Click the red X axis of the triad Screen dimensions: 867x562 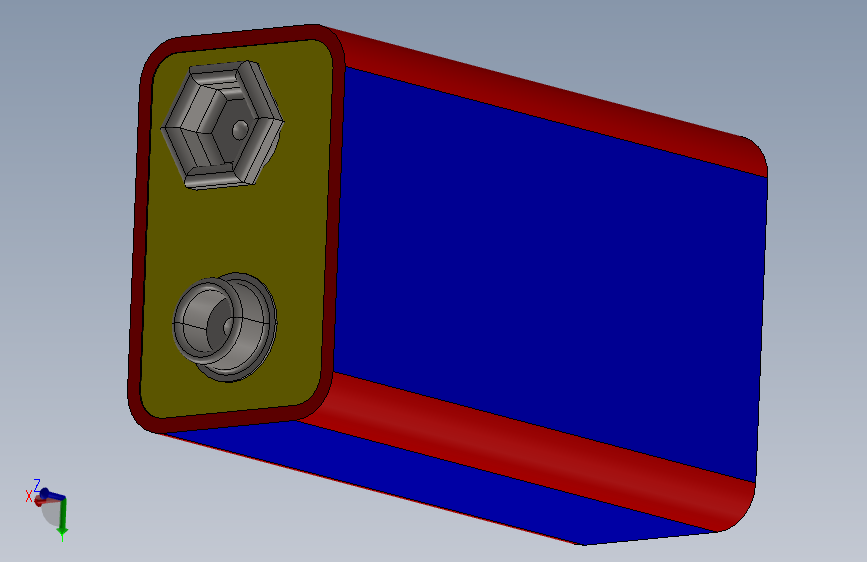(x=38, y=501)
